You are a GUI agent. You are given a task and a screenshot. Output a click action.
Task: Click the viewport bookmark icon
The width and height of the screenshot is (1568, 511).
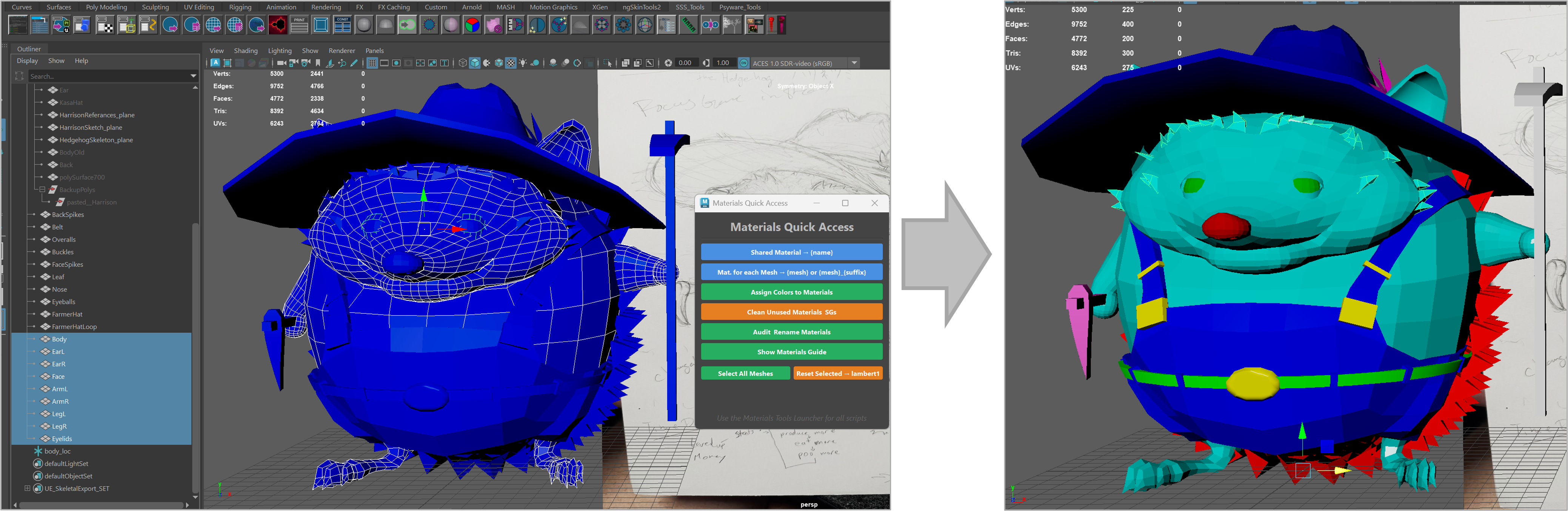[x=318, y=63]
